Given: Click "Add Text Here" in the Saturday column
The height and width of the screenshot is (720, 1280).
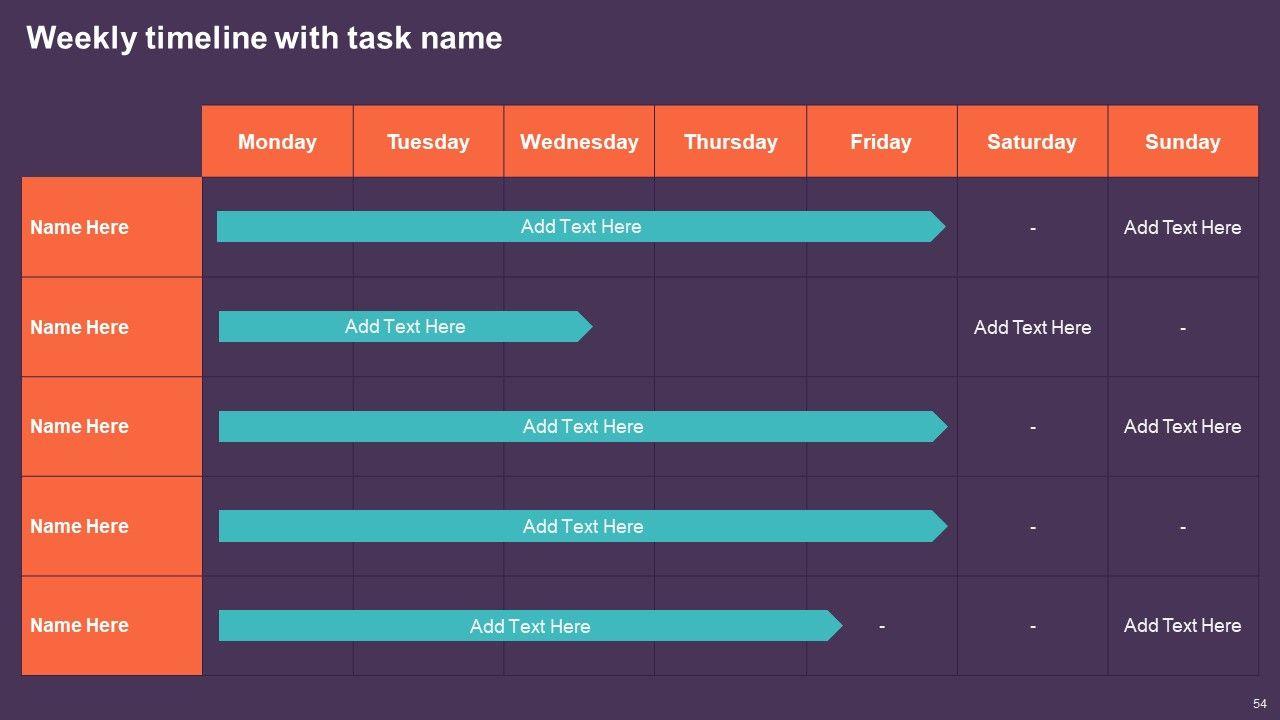Looking at the screenshot, I should pyautogui.click(x=1032, y=327).
